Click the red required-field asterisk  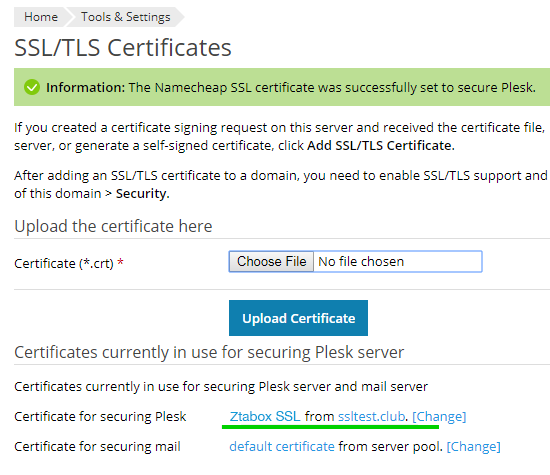tap(120, 262)
